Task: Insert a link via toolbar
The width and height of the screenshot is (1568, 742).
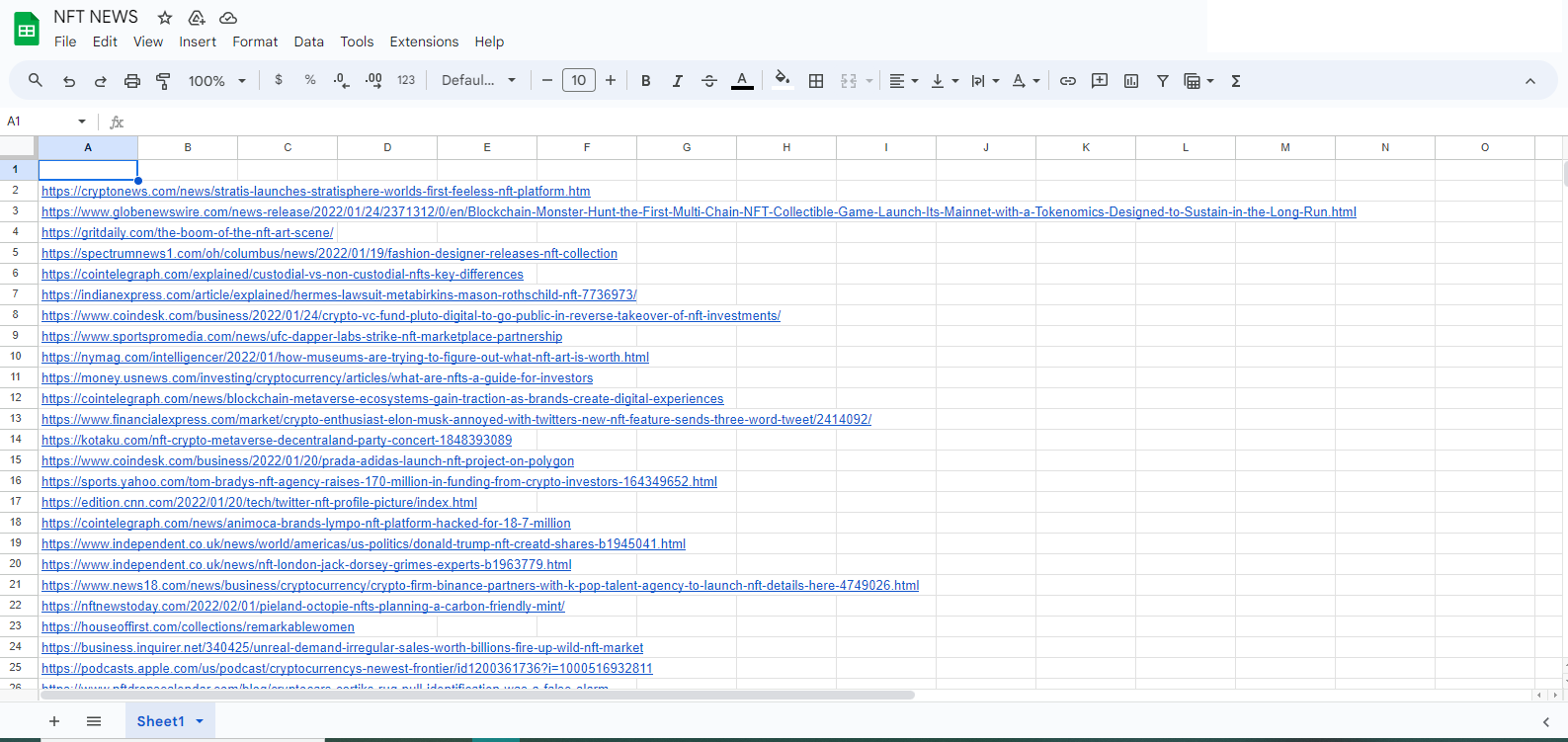Action: click(x=1068, y=81)
